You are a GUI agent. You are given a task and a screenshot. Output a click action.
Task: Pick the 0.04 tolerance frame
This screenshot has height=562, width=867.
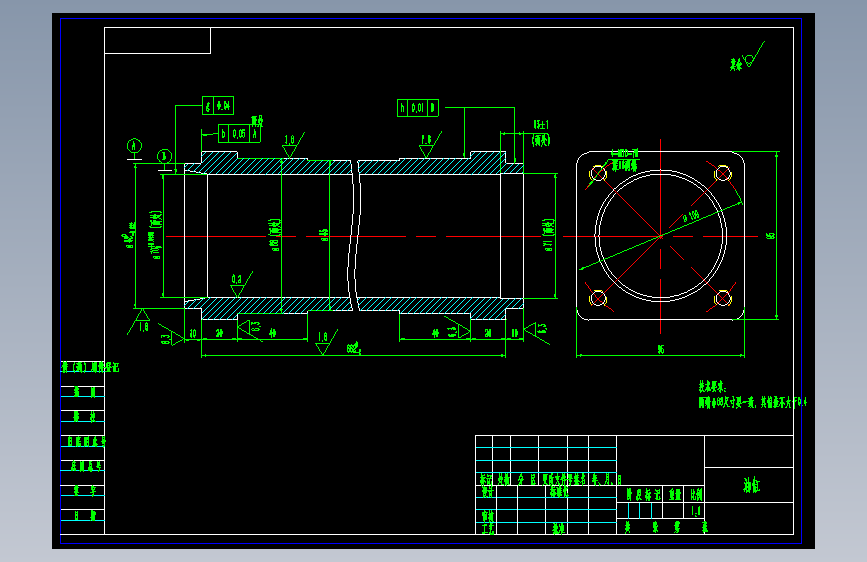coord(218,105)
